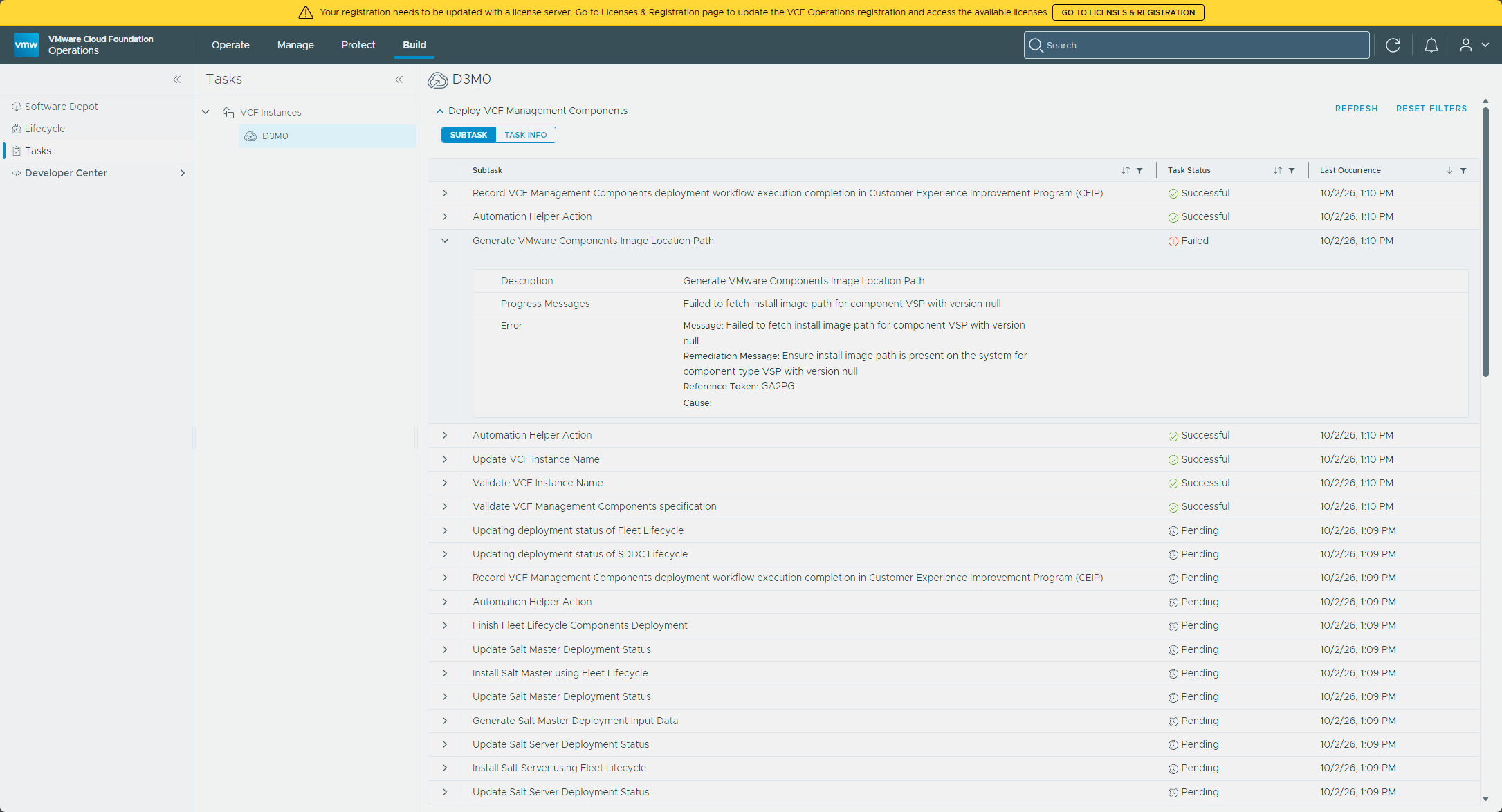Screen dimensions: 1502x812
Task: Click the warning triangle in banner
Action: pyautogui.click(x=306, y=12)
